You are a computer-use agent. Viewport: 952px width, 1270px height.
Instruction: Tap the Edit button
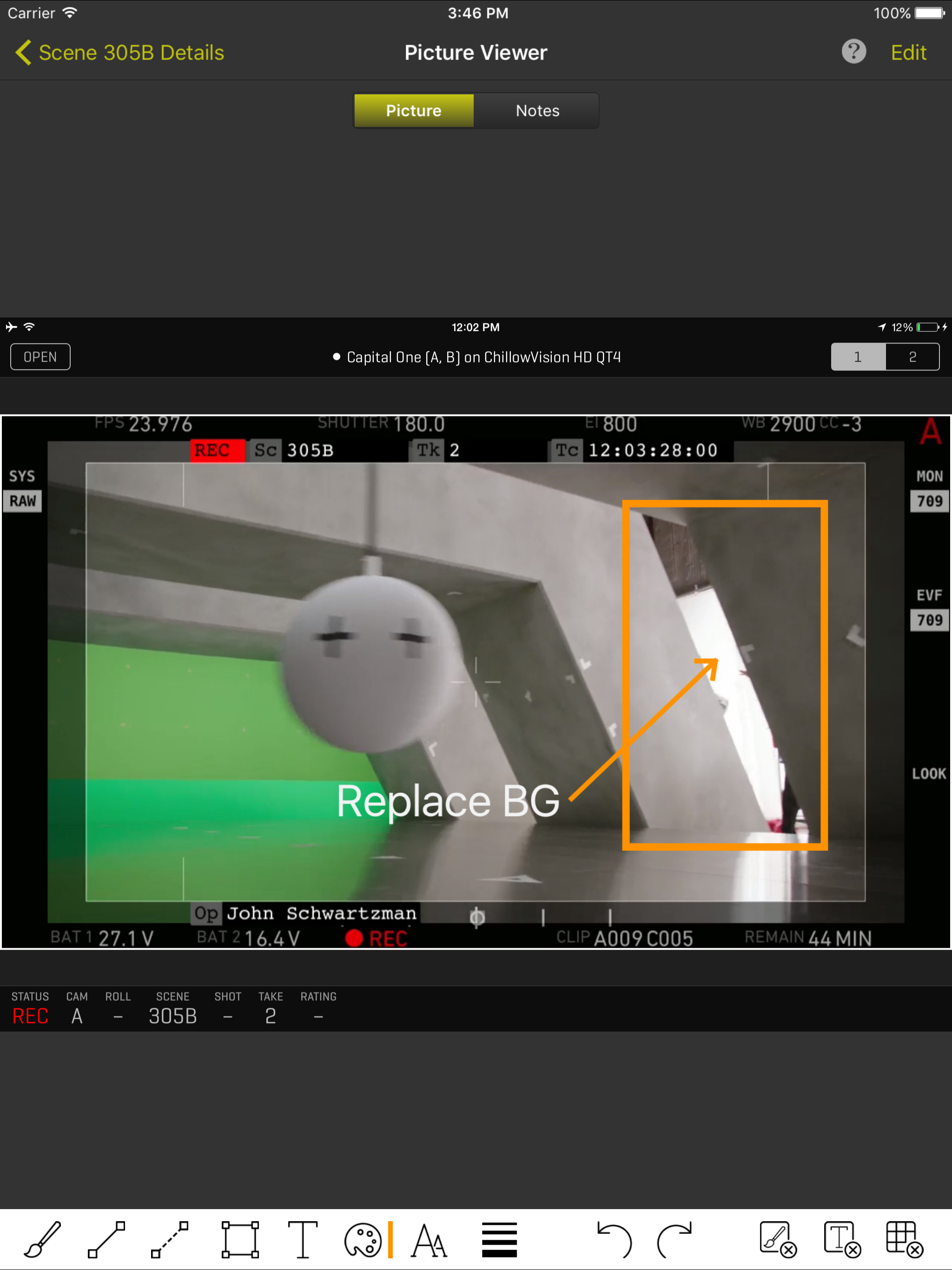[908, 52]
